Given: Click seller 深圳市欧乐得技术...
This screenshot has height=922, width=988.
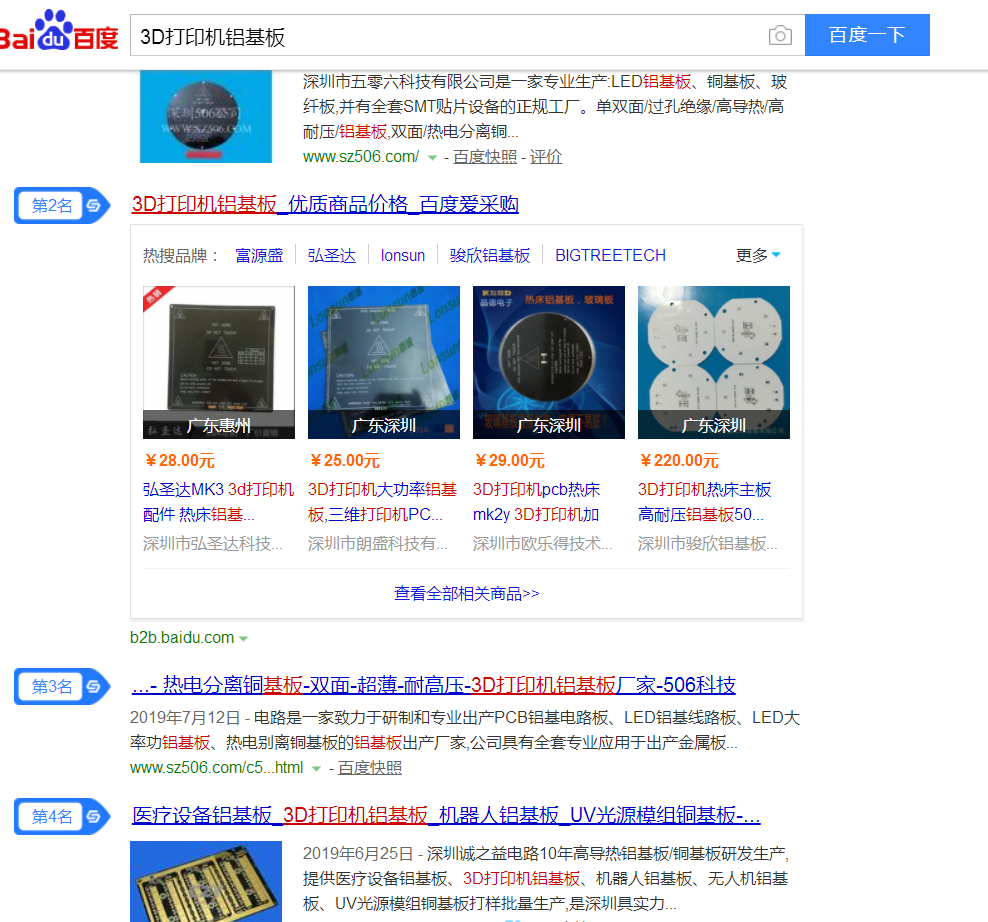Looking at the screenshot, I should click(543, 543).
